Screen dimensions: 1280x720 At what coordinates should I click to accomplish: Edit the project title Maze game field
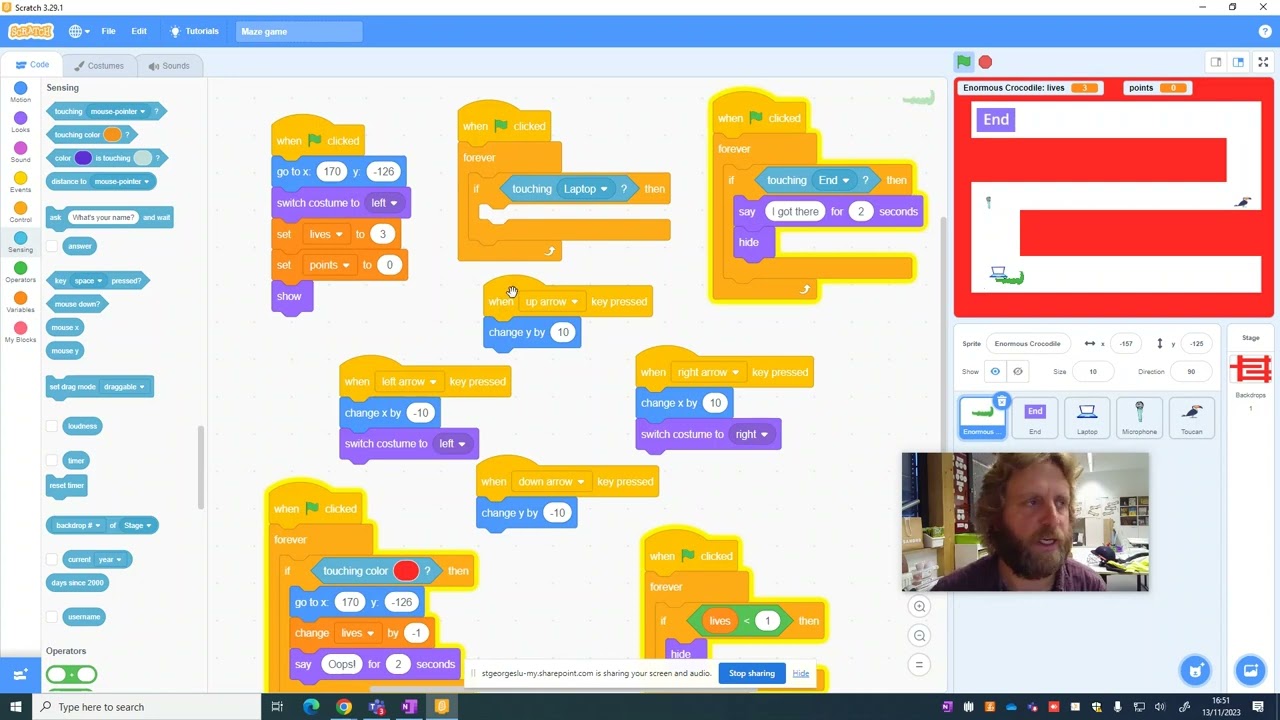[x=299, y=31]
